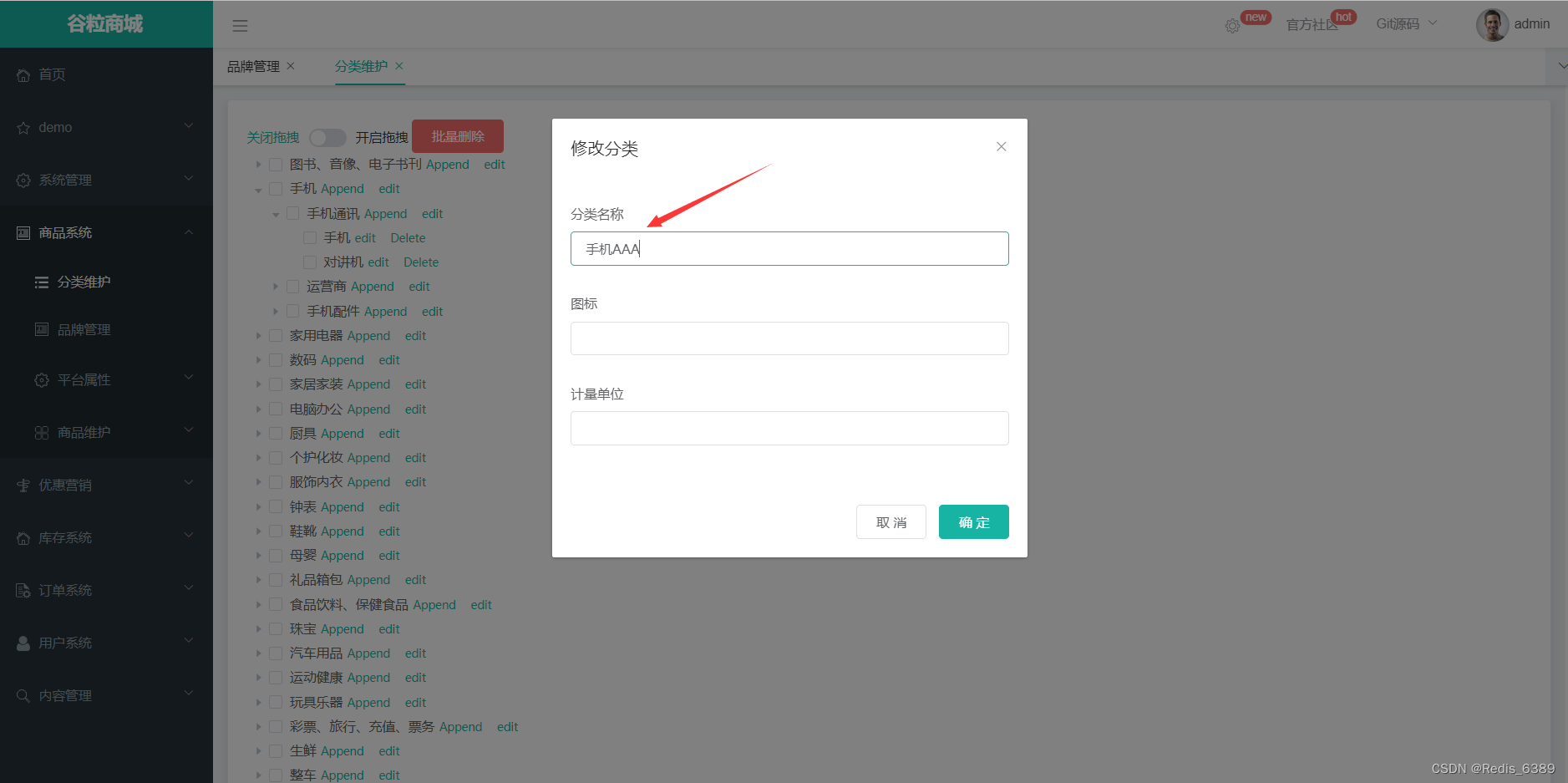
Task: Collapse the 手机通讯 tree node
Action: click(276, 214)
